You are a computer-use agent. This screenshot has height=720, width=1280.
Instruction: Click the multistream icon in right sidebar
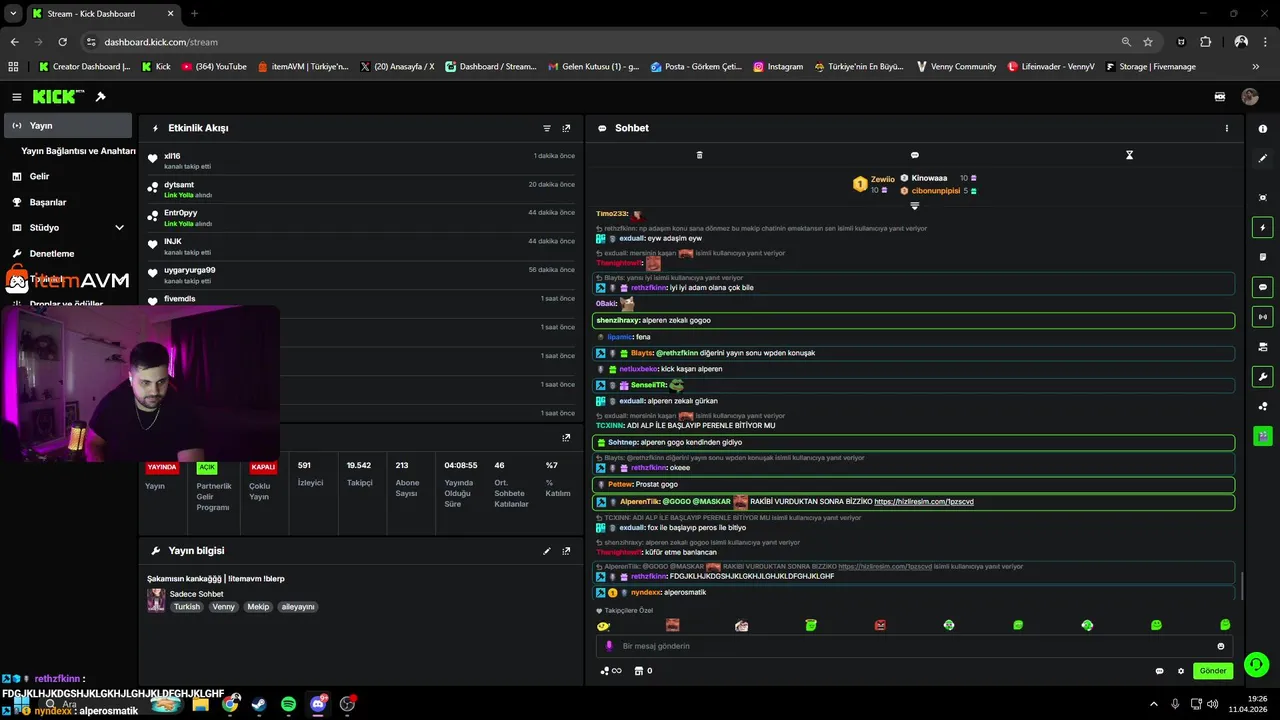(1263, 347)
